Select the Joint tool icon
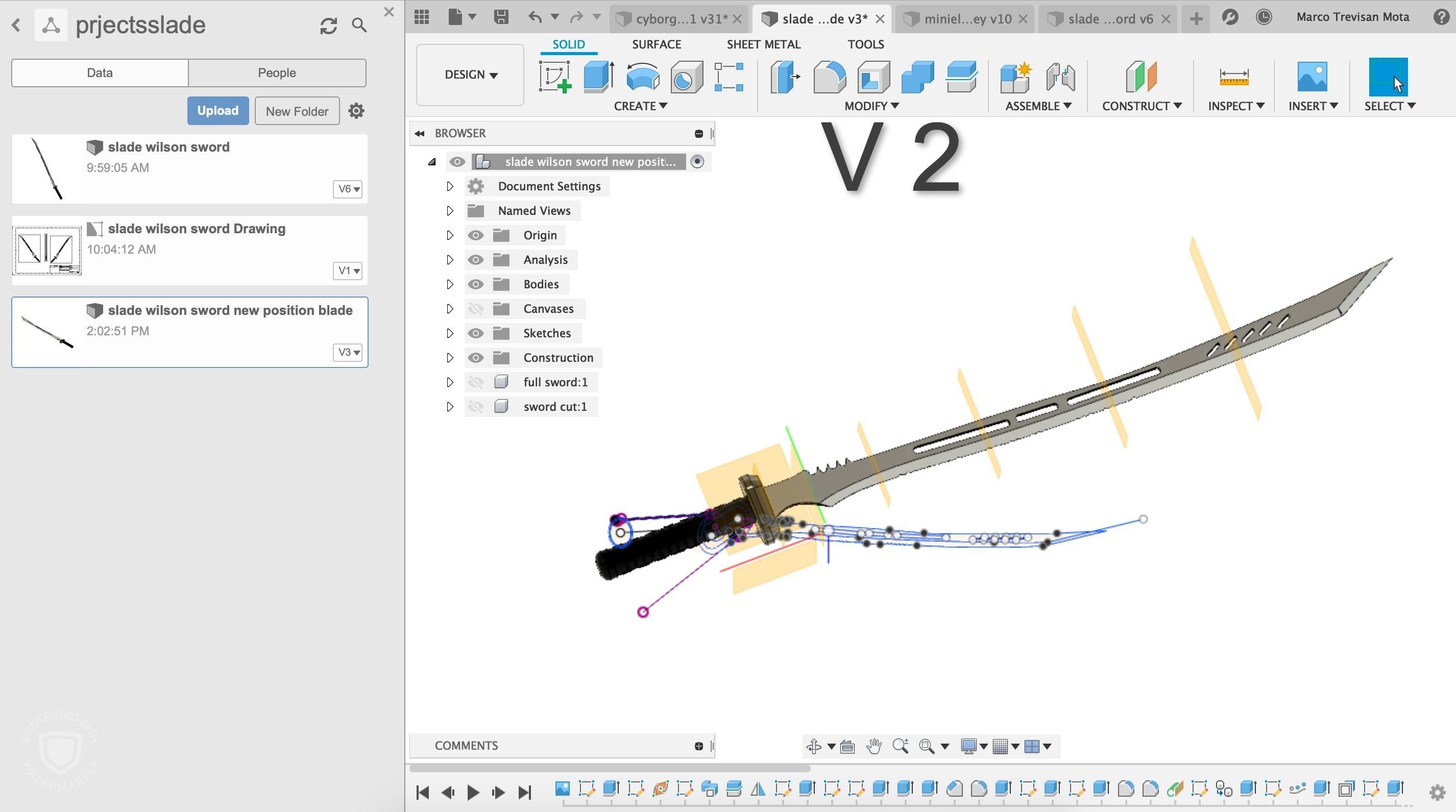This screenshot has width=1456, height=812. (x=1060, y=76)
